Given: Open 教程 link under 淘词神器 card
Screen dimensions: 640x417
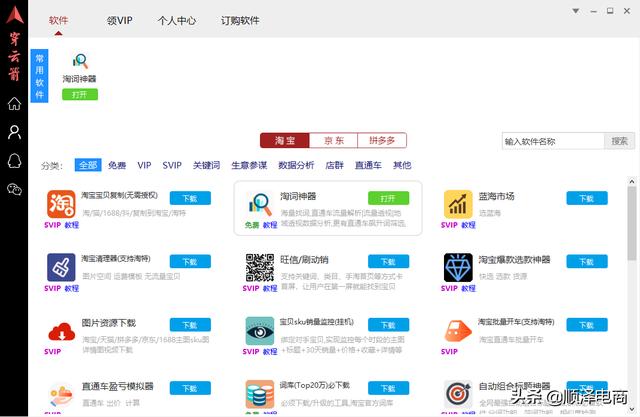Looking at the screenshot, I should 270,225.
